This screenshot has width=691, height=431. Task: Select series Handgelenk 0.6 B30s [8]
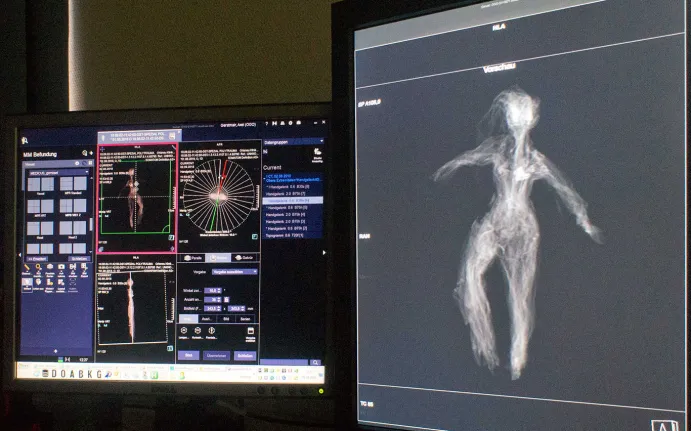click(293, 187)
